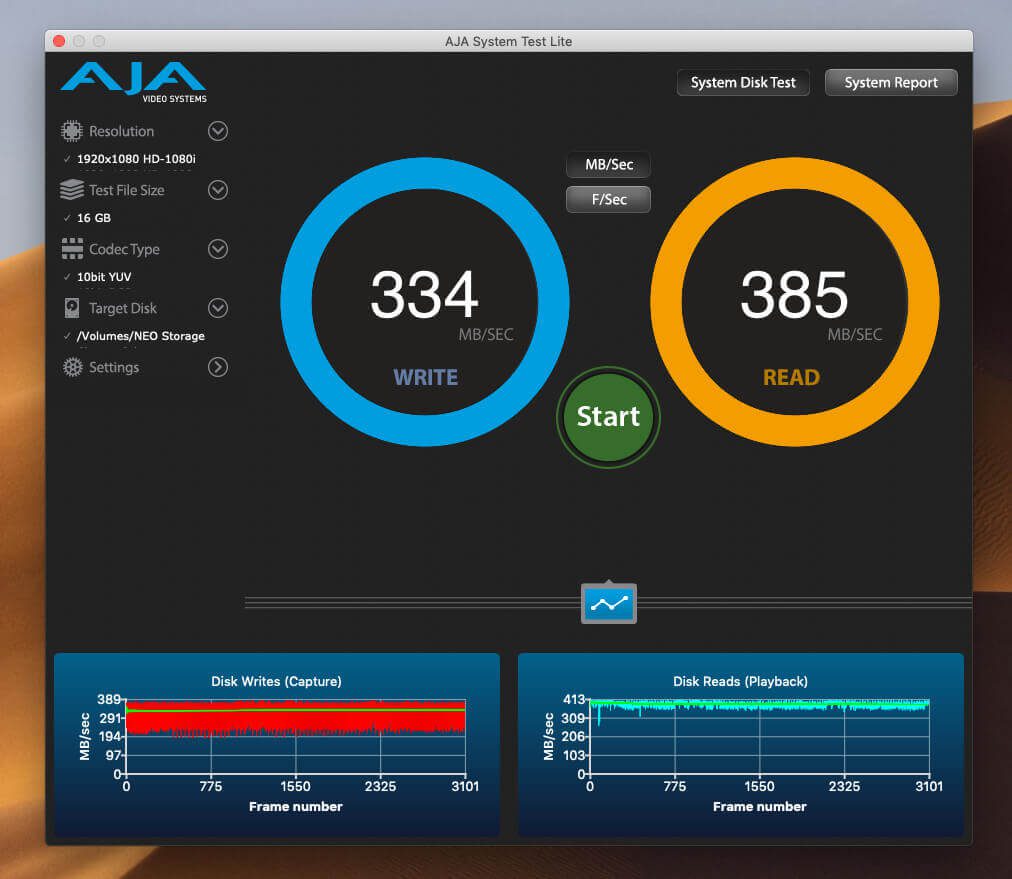Toggle the graph view chart icon
Image resolution: width=1012 pixels, height=879 pixels.
click(609, 603)
